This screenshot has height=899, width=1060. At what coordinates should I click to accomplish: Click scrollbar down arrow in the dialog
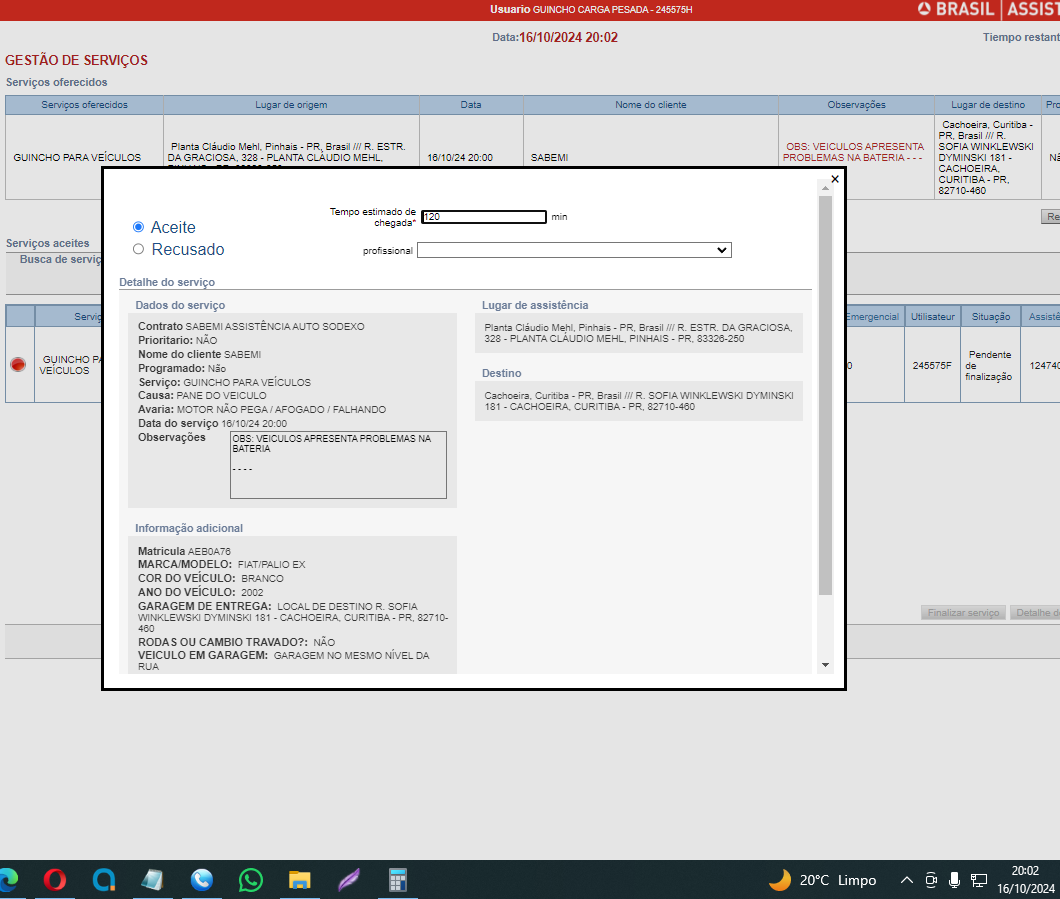point(825,665)
